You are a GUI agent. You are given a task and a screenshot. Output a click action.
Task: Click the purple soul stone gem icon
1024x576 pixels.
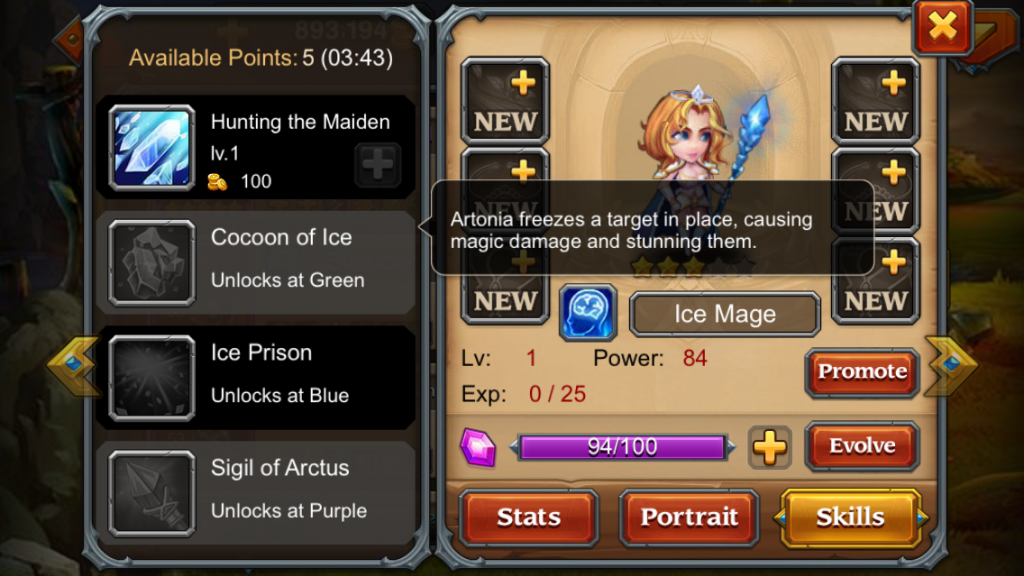tap(478, 448)
